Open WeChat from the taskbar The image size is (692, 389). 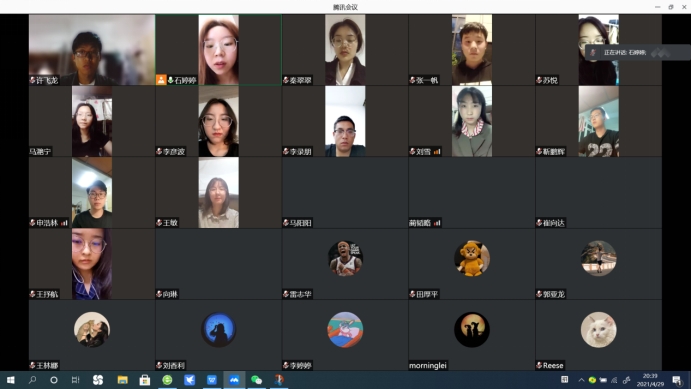256,380
